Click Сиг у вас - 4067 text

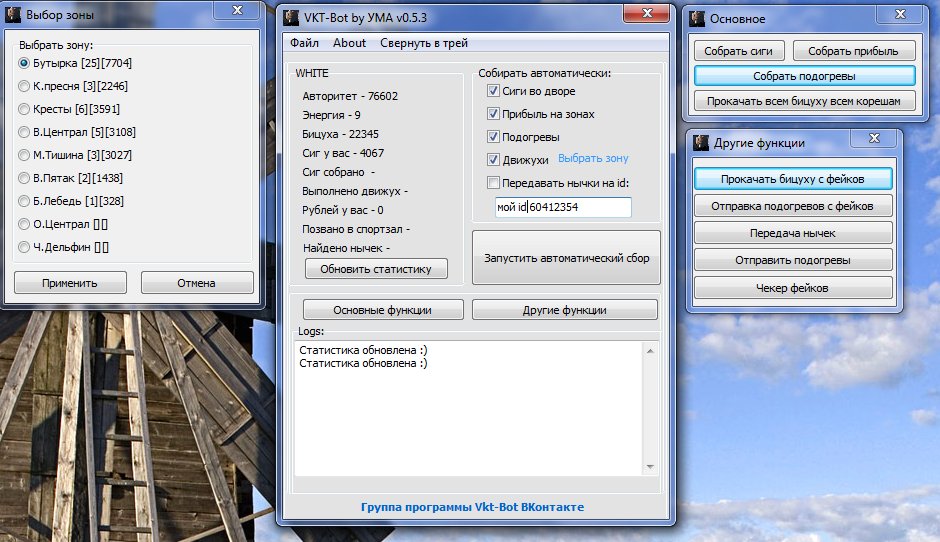click(343, 153)
